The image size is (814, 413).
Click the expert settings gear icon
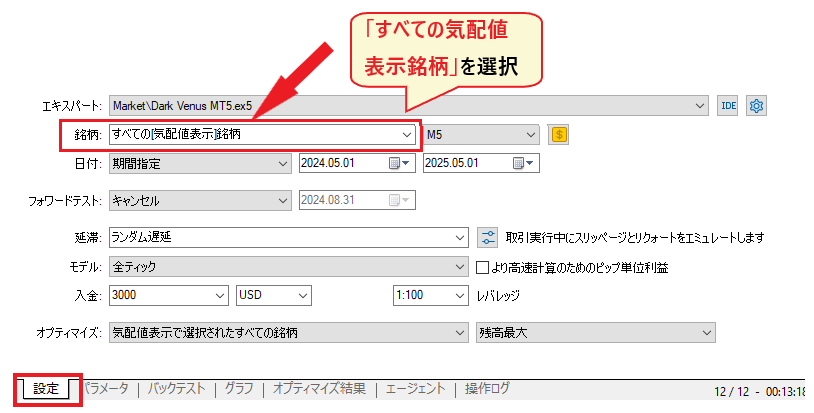coord(756,106)
